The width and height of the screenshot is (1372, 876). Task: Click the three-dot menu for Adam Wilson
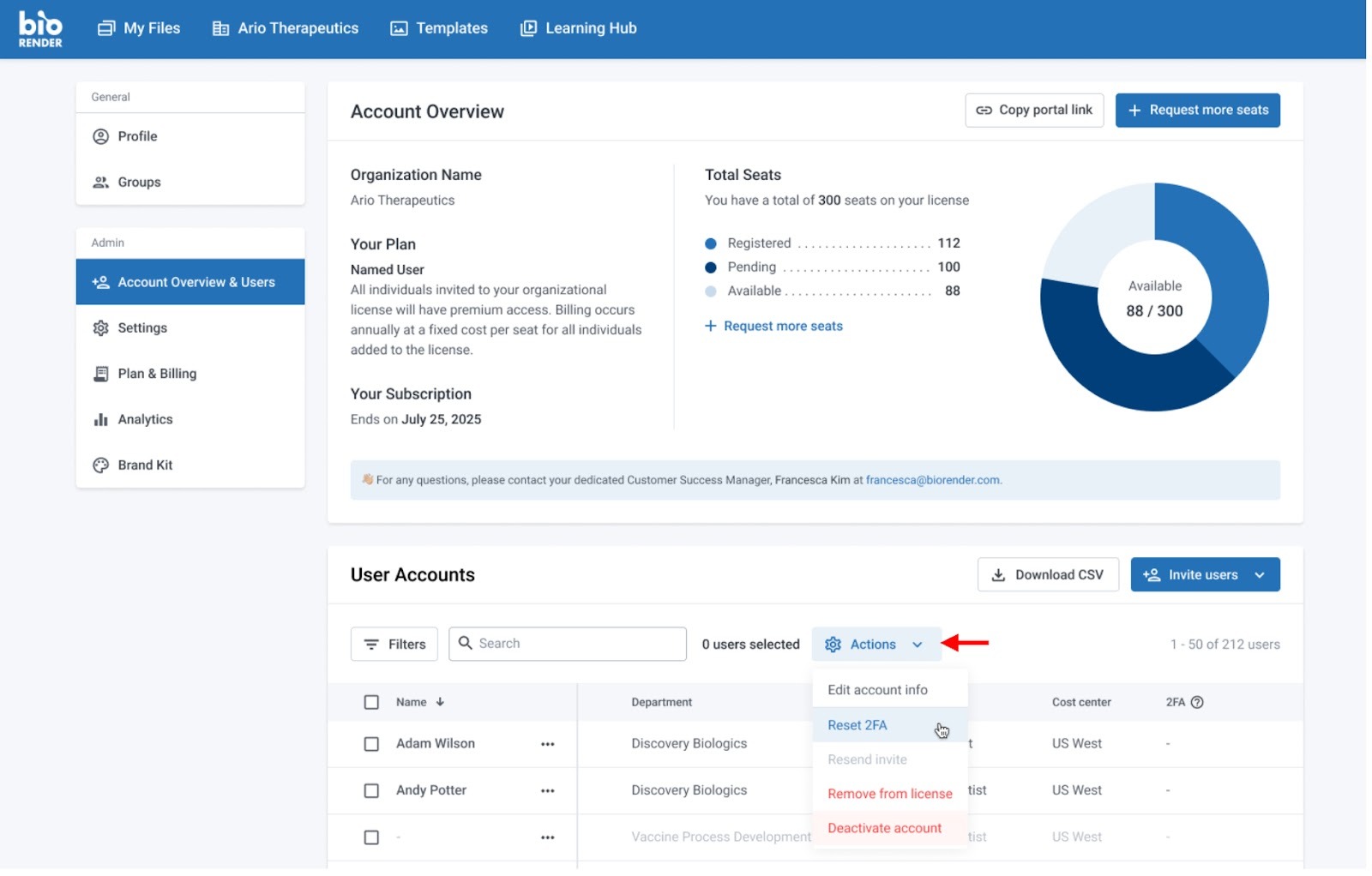547,744
